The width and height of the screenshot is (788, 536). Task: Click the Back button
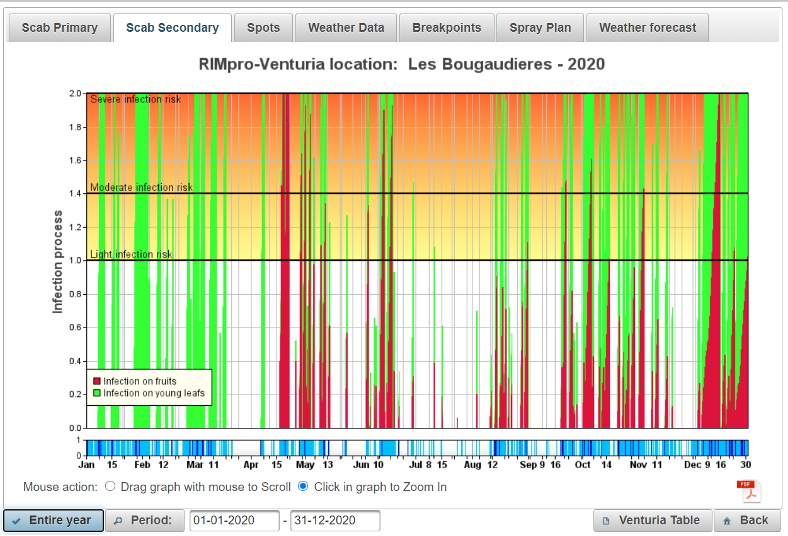746,520
